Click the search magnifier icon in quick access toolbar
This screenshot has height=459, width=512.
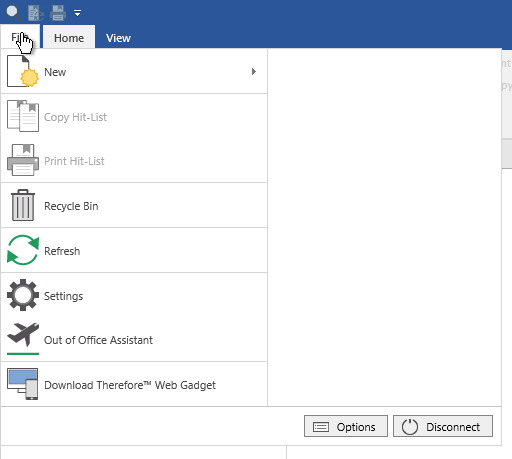[14, 13]
